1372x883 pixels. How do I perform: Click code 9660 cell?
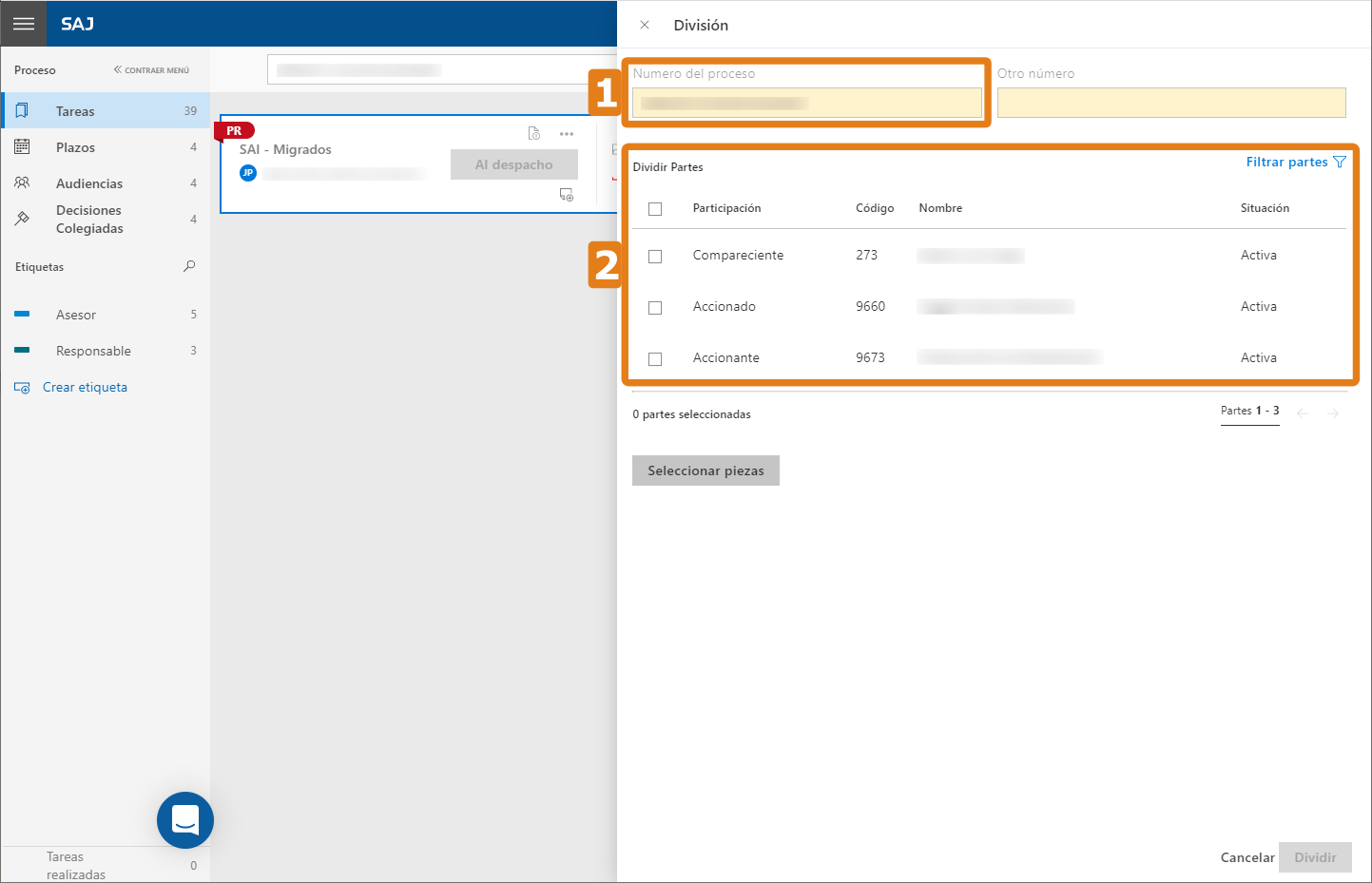pos(870,306)
